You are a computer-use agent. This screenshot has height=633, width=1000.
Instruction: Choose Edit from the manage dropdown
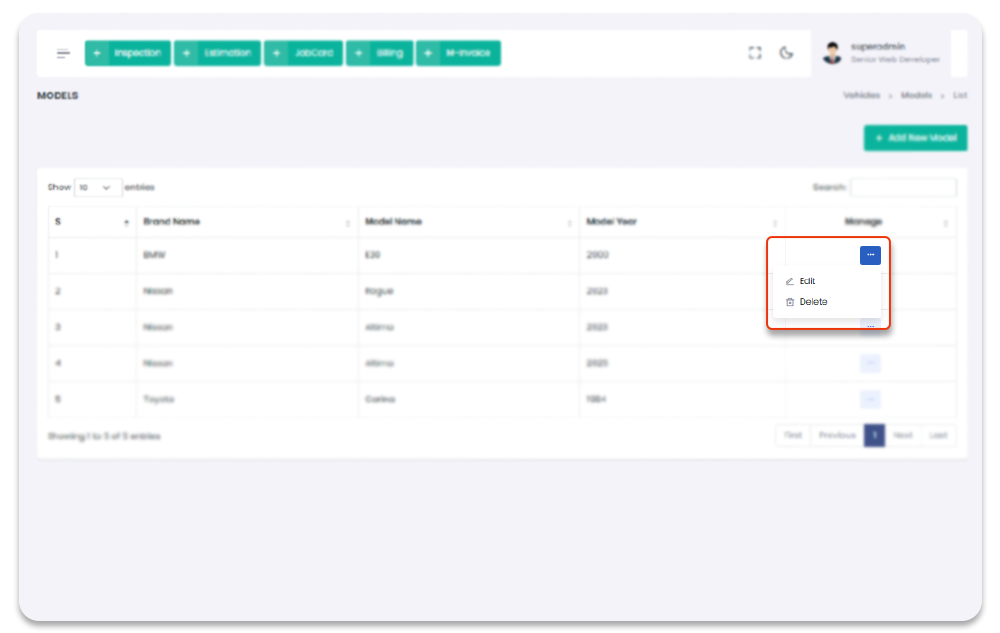coord(807,282)
